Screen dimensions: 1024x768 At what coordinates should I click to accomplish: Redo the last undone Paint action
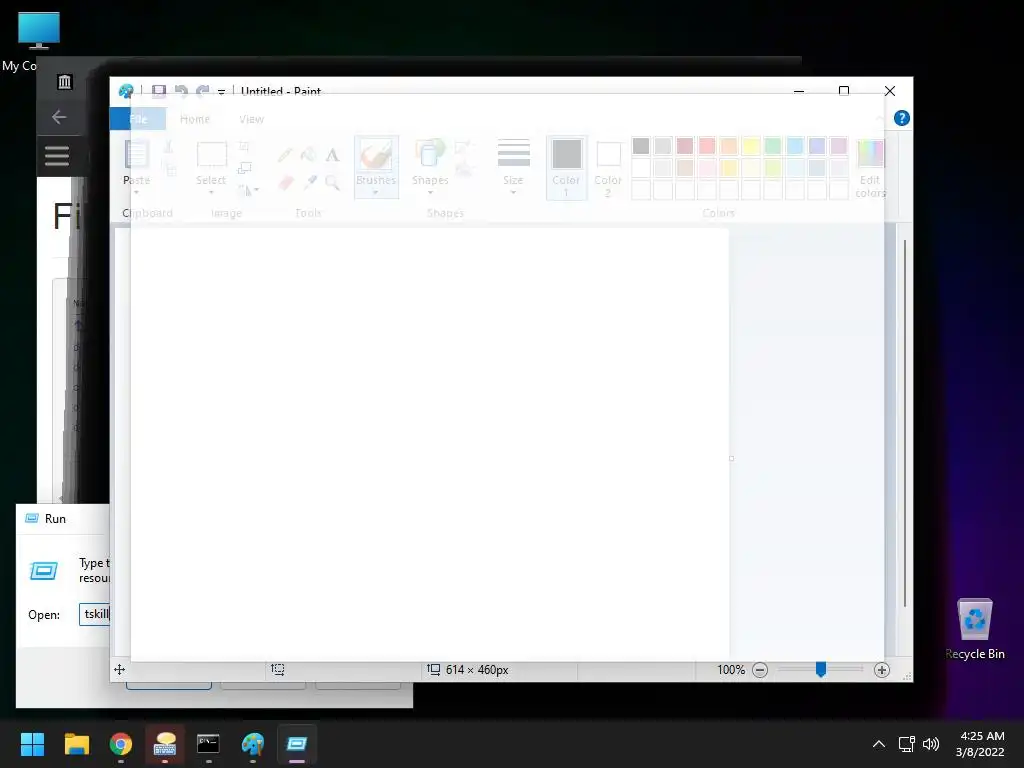[x=202, y=91]
